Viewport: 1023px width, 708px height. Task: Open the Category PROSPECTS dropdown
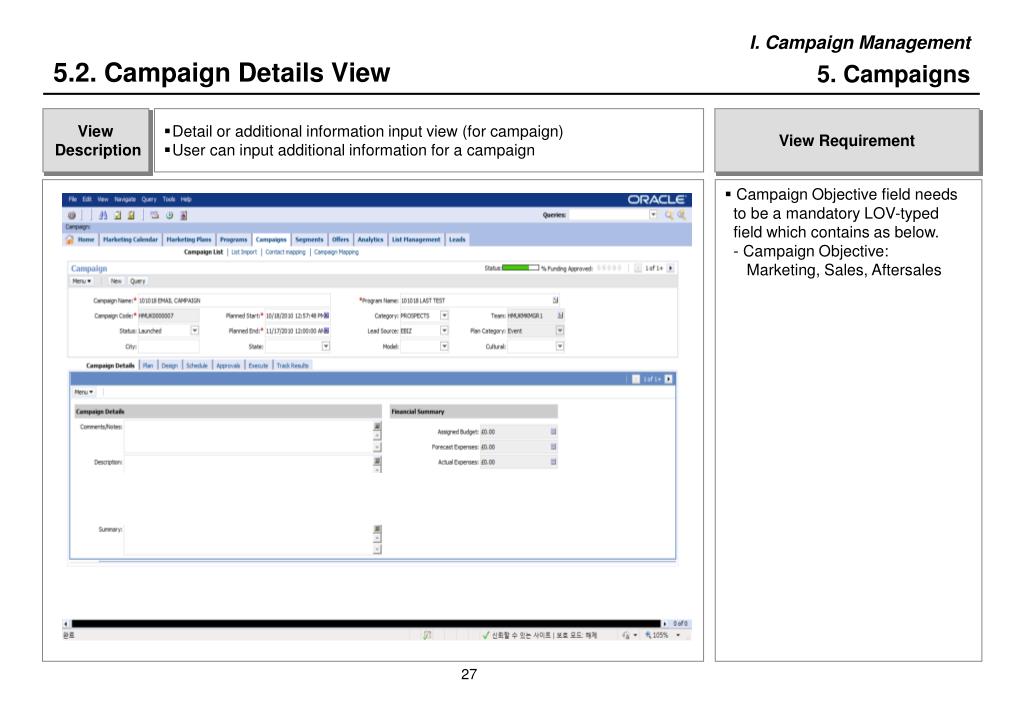[444, 315]
